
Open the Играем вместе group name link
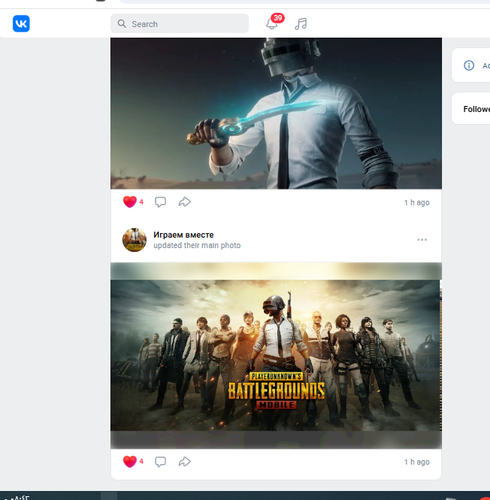(x=183, y=235)
